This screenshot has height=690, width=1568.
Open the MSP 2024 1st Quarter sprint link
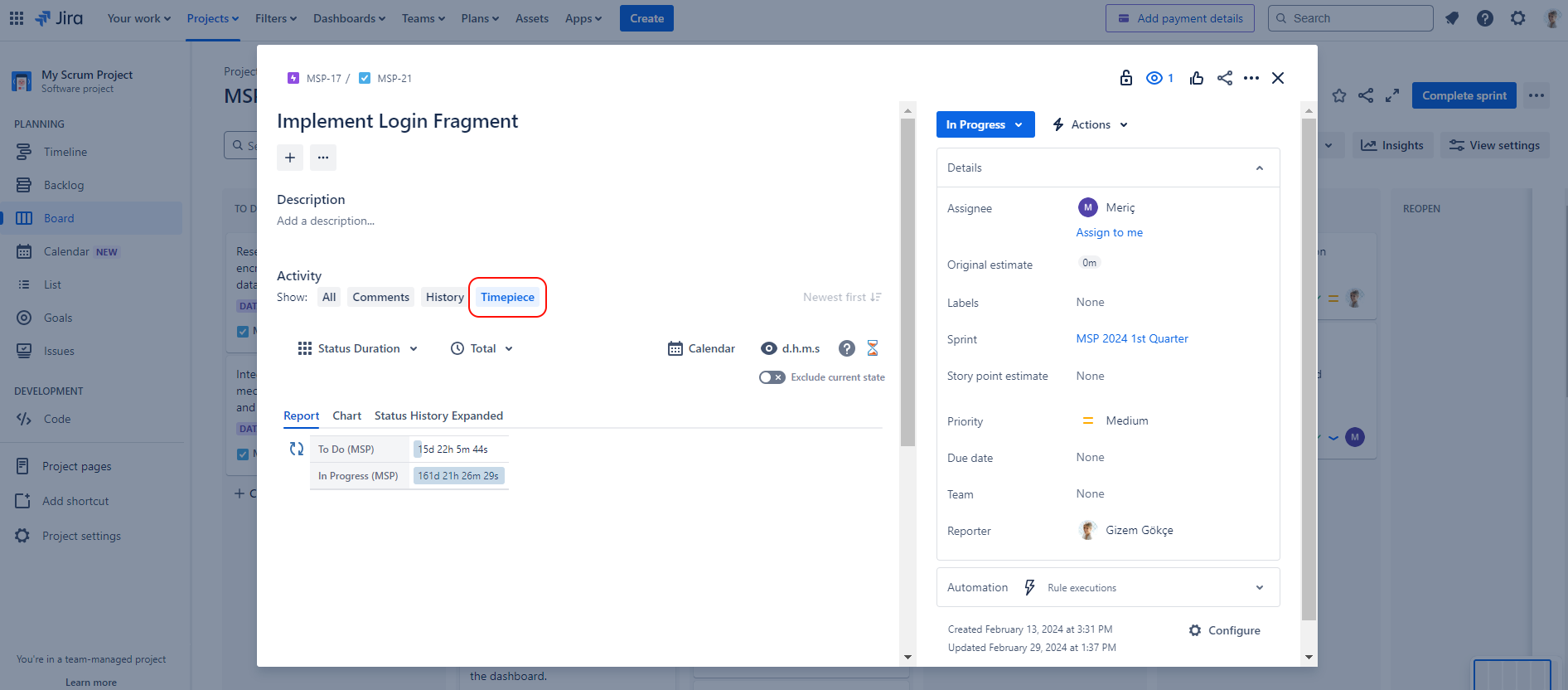[x=1131, y=338]
